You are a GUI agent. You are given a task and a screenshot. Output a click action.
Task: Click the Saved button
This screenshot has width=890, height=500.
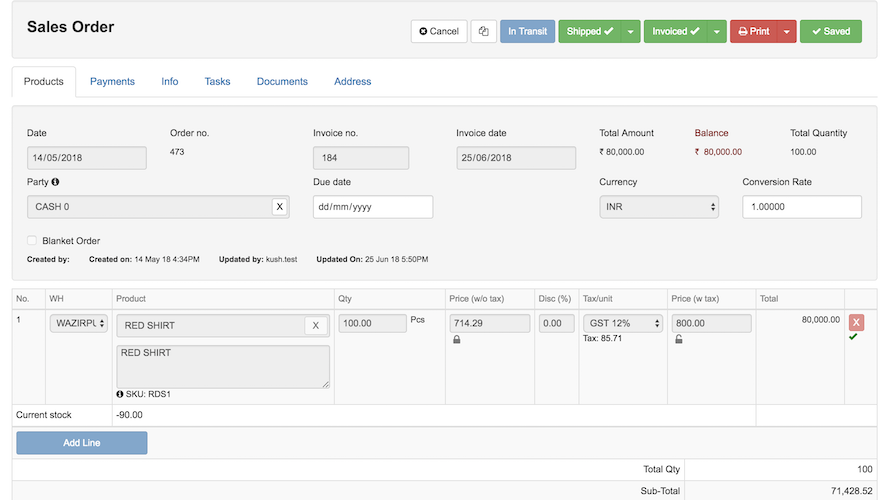click(831, 31)
